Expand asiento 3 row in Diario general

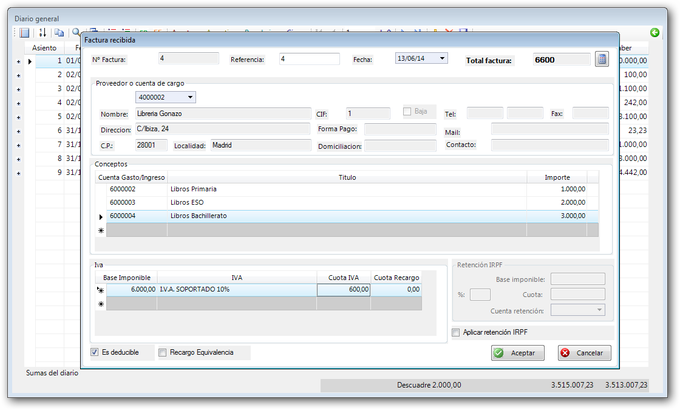click(18, 89)
